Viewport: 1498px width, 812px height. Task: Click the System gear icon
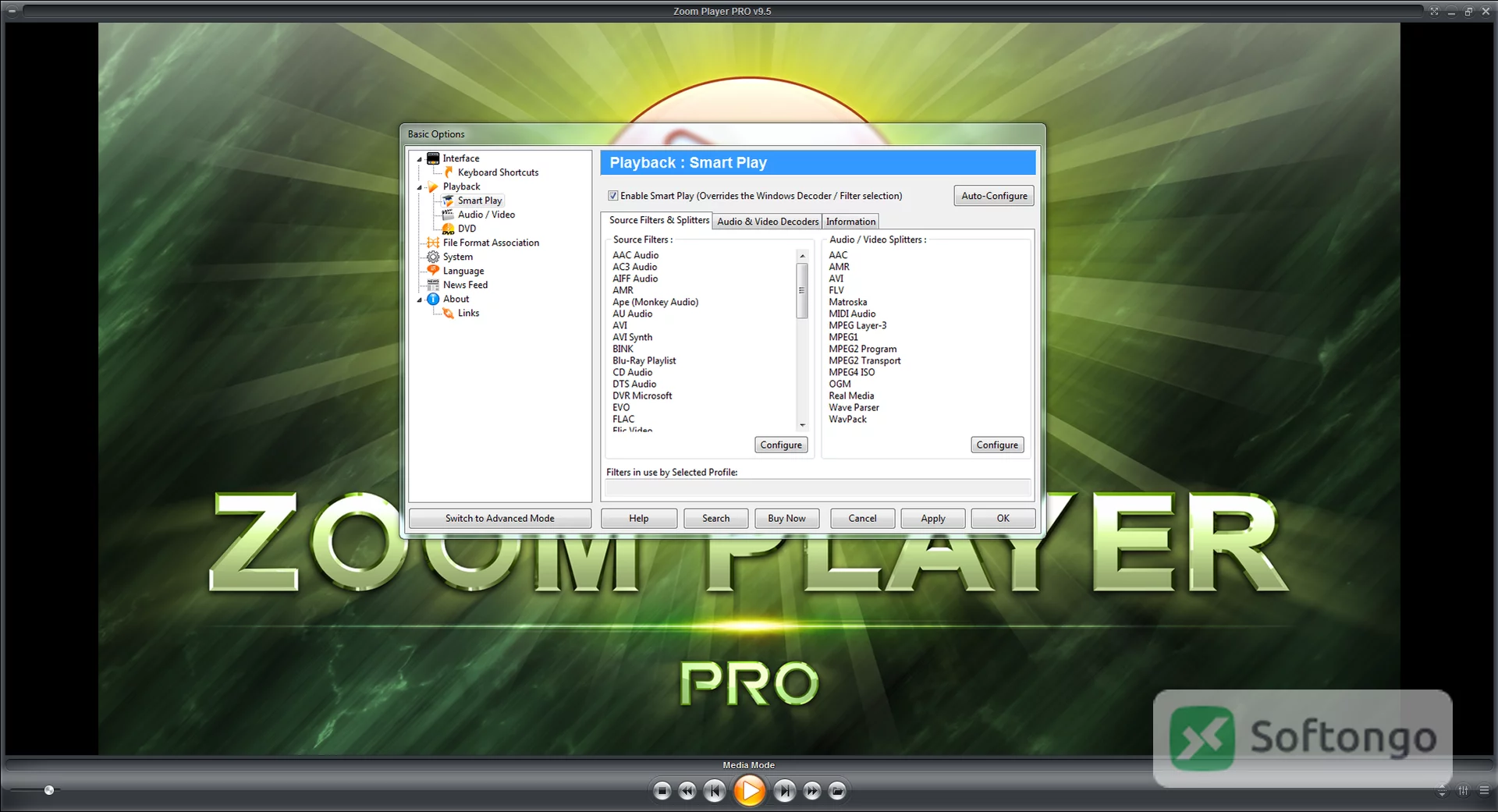(x=433, y=257)
